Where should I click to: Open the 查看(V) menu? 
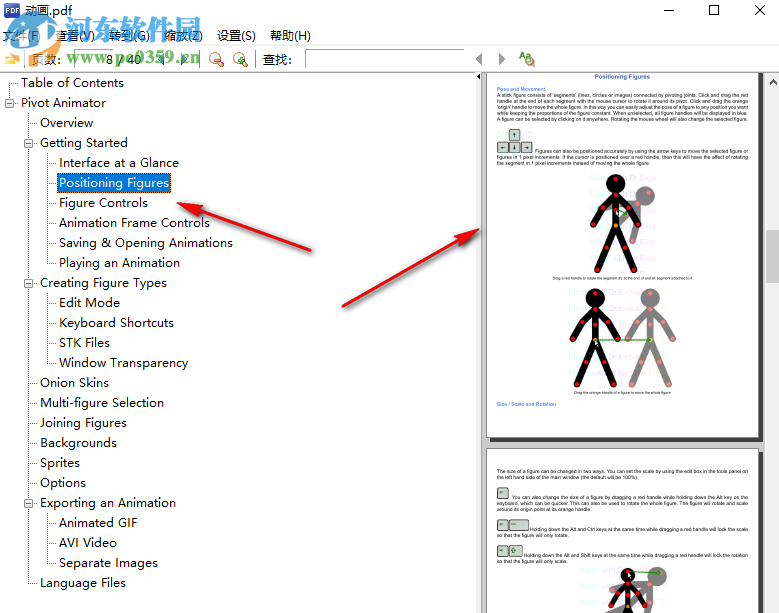click(75, 36)
